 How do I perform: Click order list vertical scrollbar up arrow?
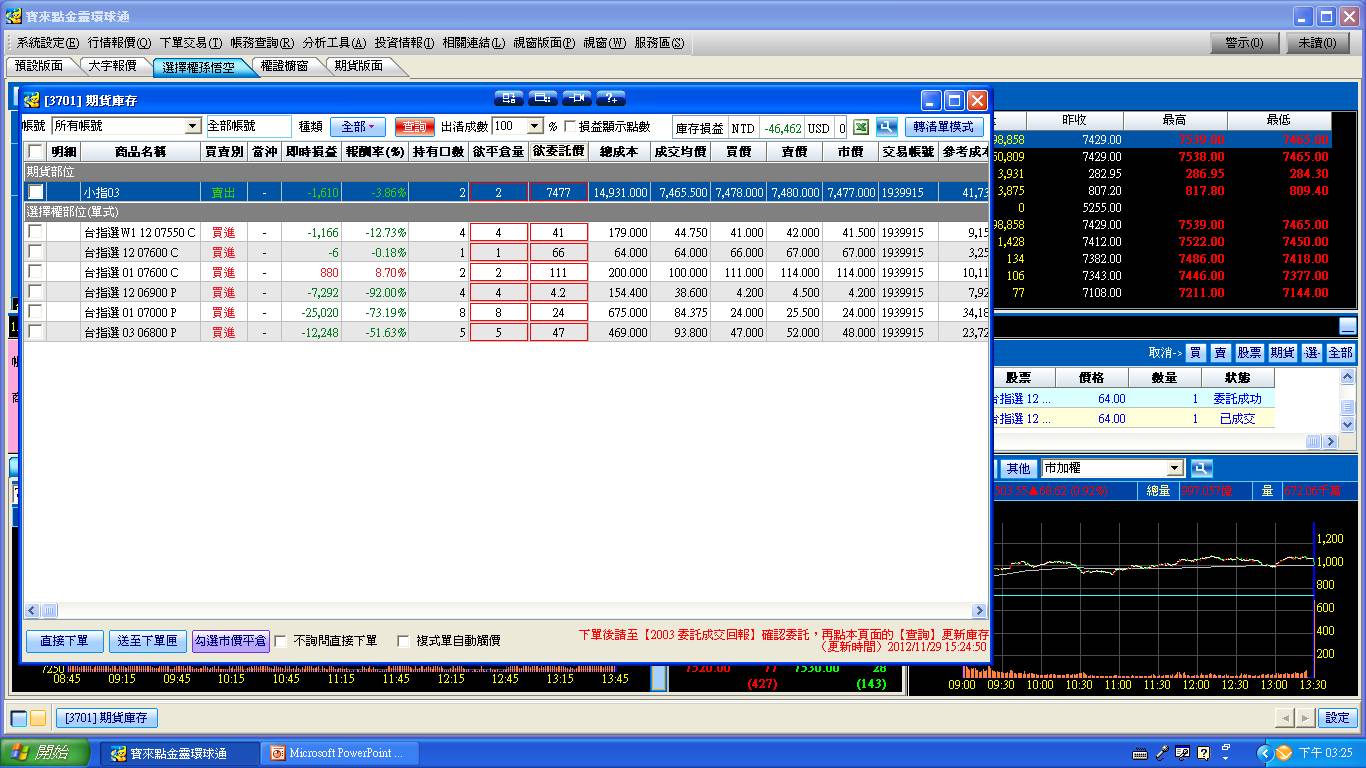click(x=1347, y=377)
